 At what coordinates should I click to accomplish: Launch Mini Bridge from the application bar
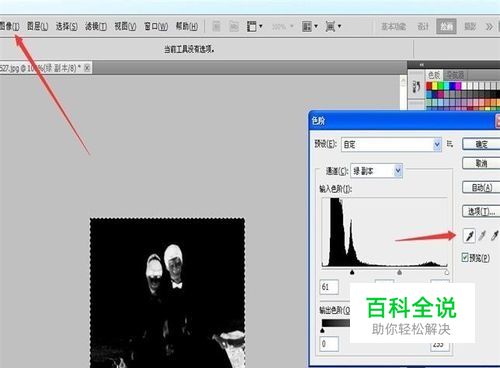point(234,26)
